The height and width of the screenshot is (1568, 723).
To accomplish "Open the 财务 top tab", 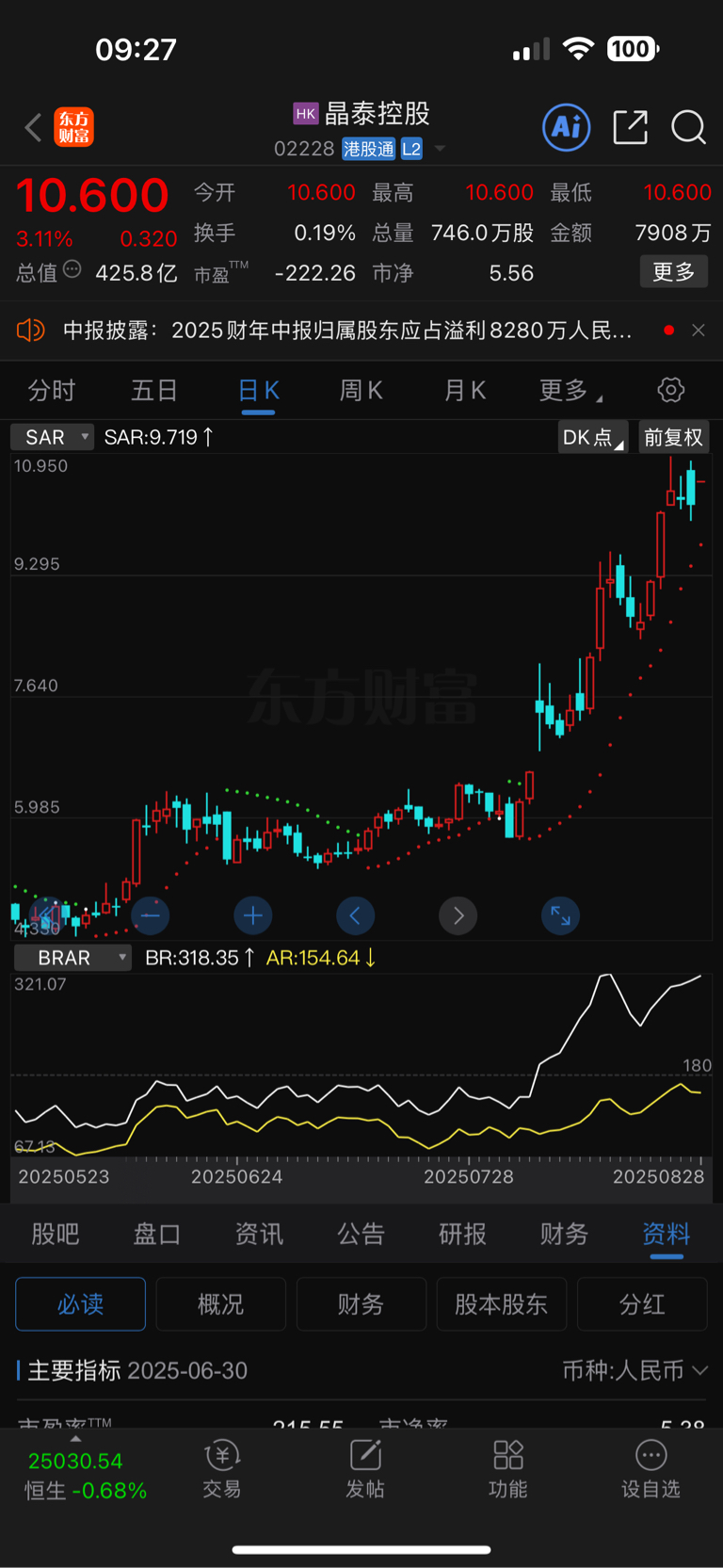I will tap(565, 1234).
